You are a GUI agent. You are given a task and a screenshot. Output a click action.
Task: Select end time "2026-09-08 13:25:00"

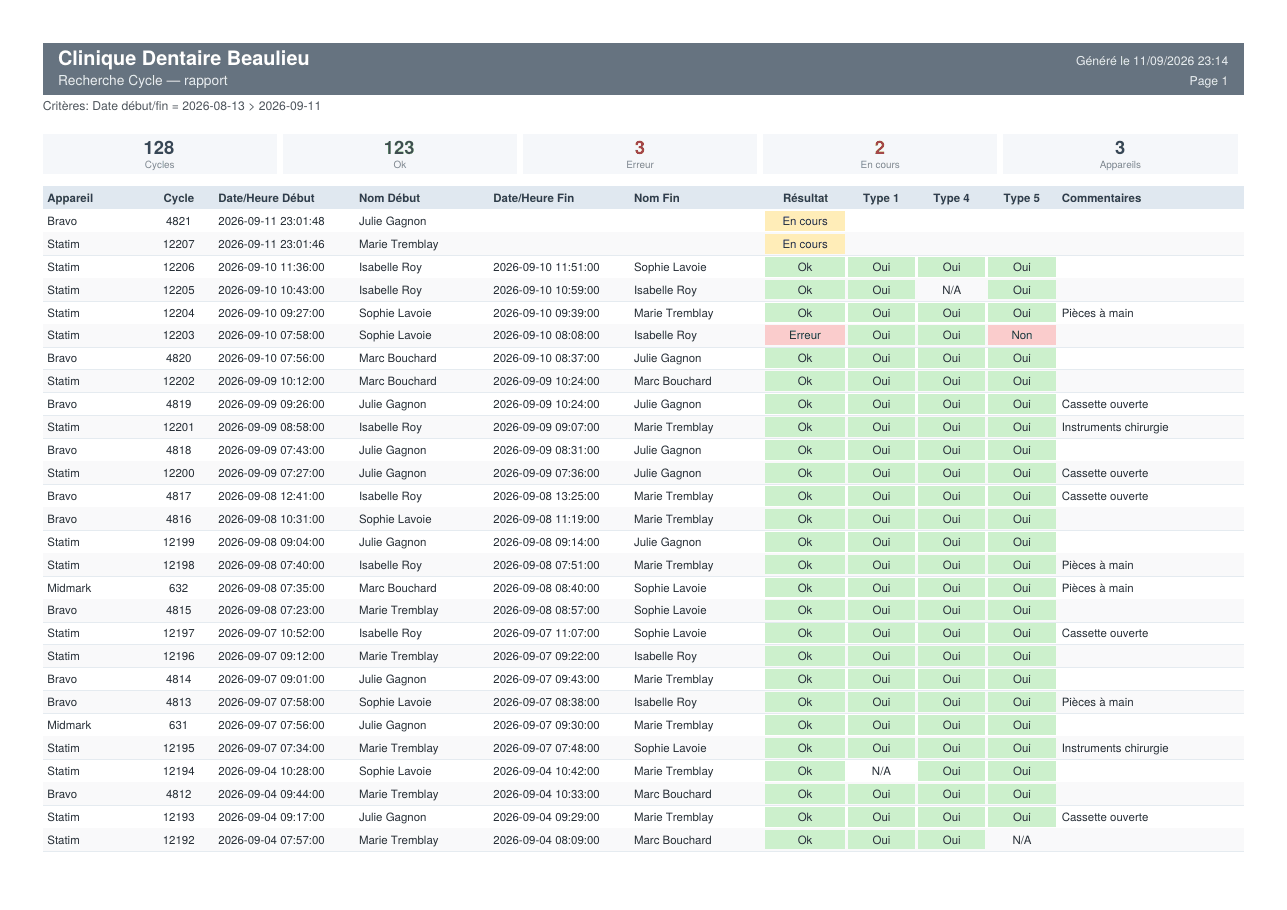pos(546,496)
